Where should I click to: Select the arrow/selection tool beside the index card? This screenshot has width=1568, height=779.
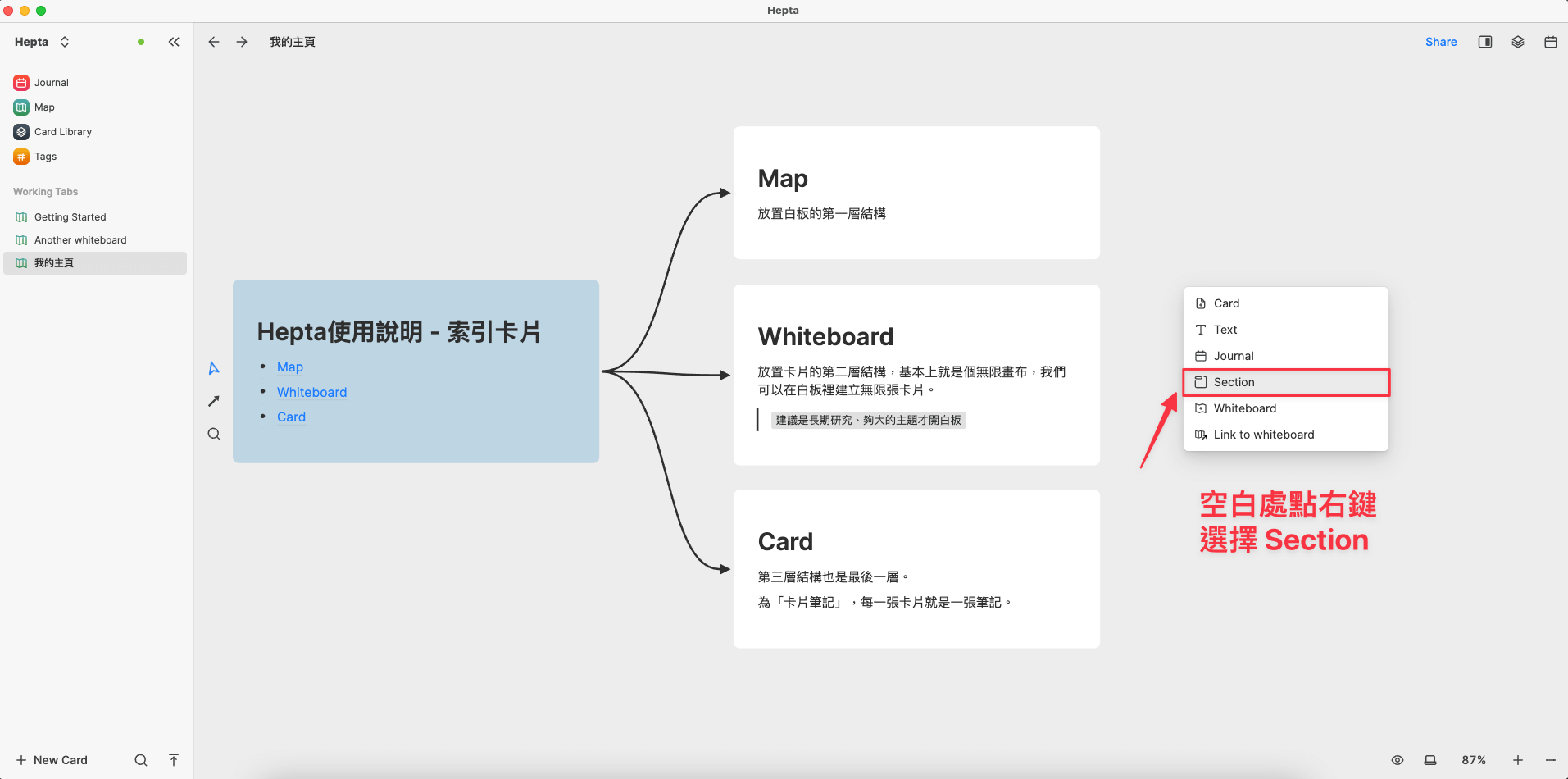(x=213, y=368)
